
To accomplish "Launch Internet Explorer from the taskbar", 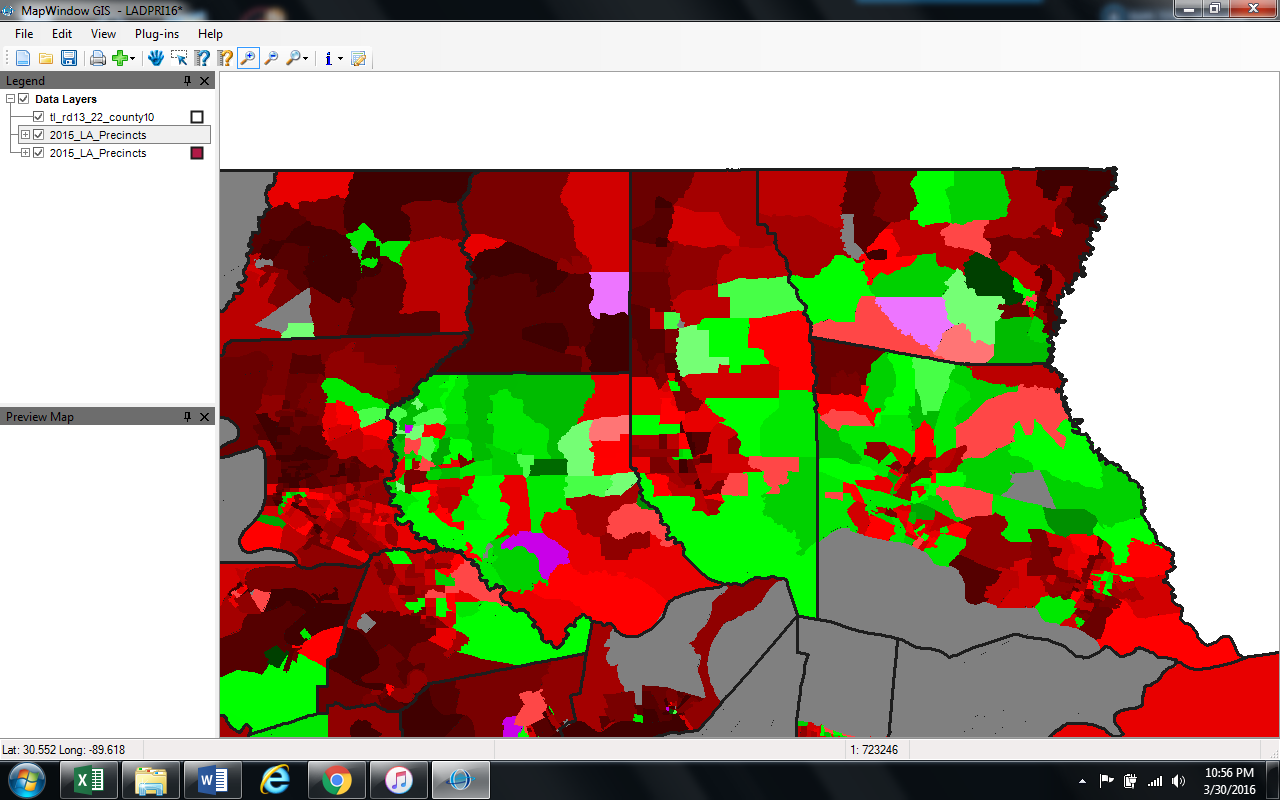I will [x=275, y=780].
